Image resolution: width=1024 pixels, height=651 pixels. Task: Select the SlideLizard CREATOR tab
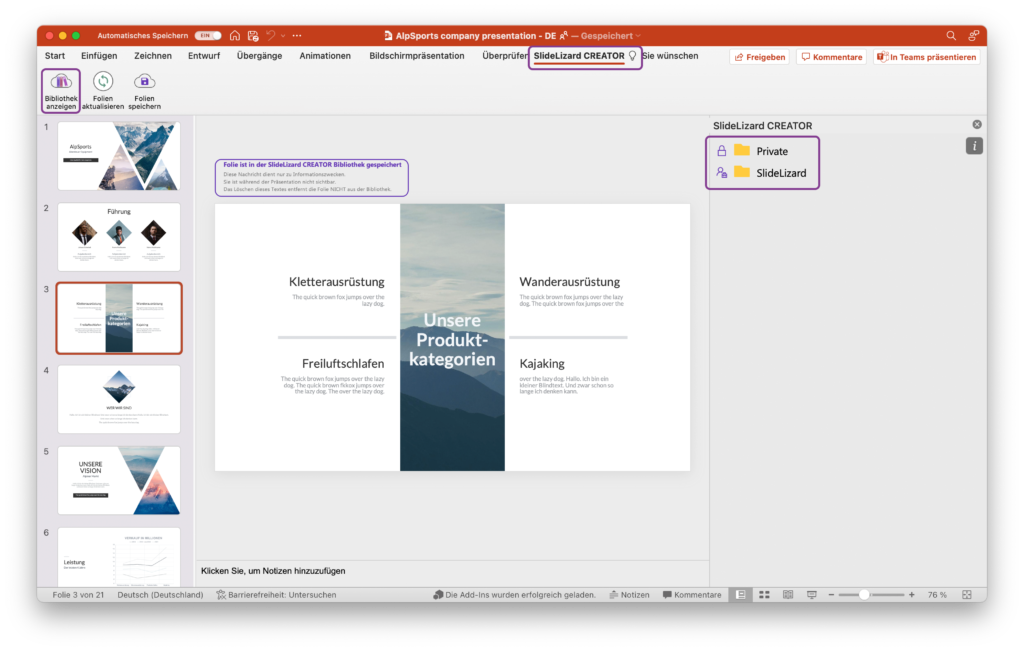click(x=579, y=56)
